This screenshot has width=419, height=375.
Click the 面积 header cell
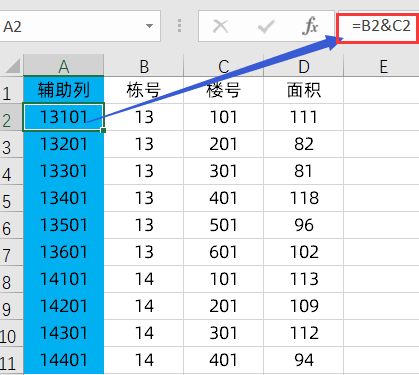[304, 90]
